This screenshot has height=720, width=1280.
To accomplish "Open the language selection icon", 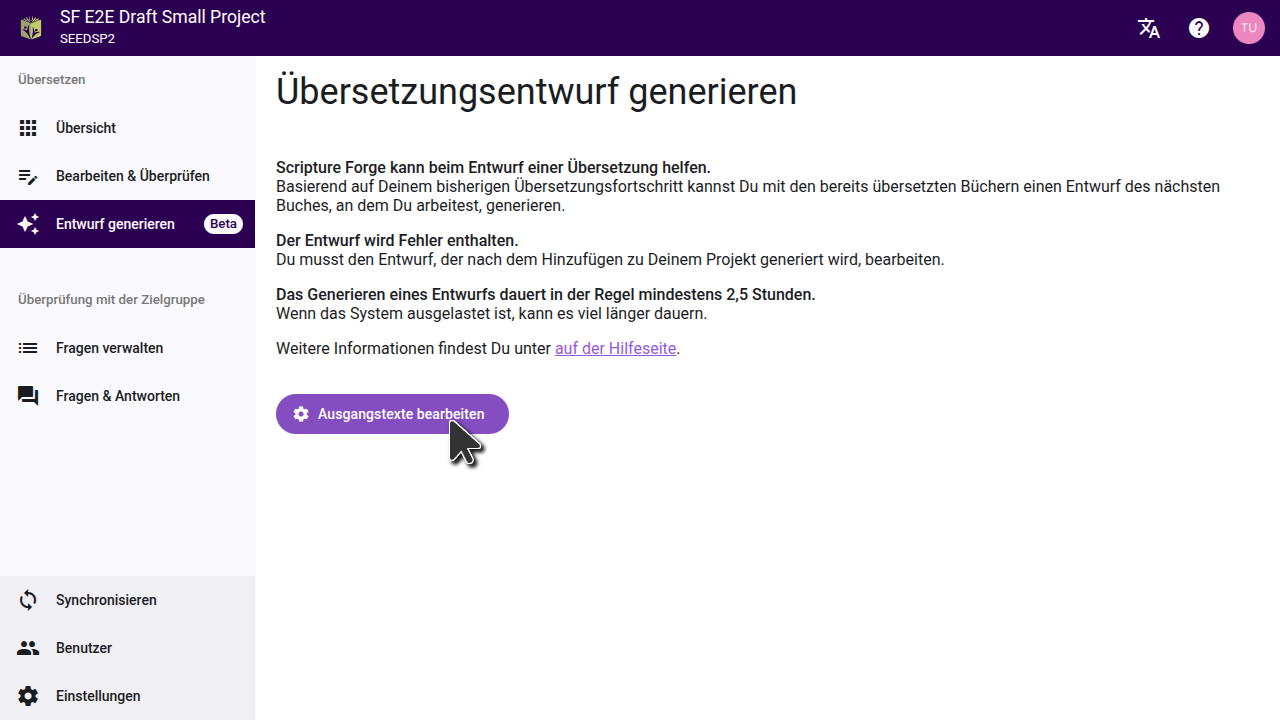I will click(1149, 28).
